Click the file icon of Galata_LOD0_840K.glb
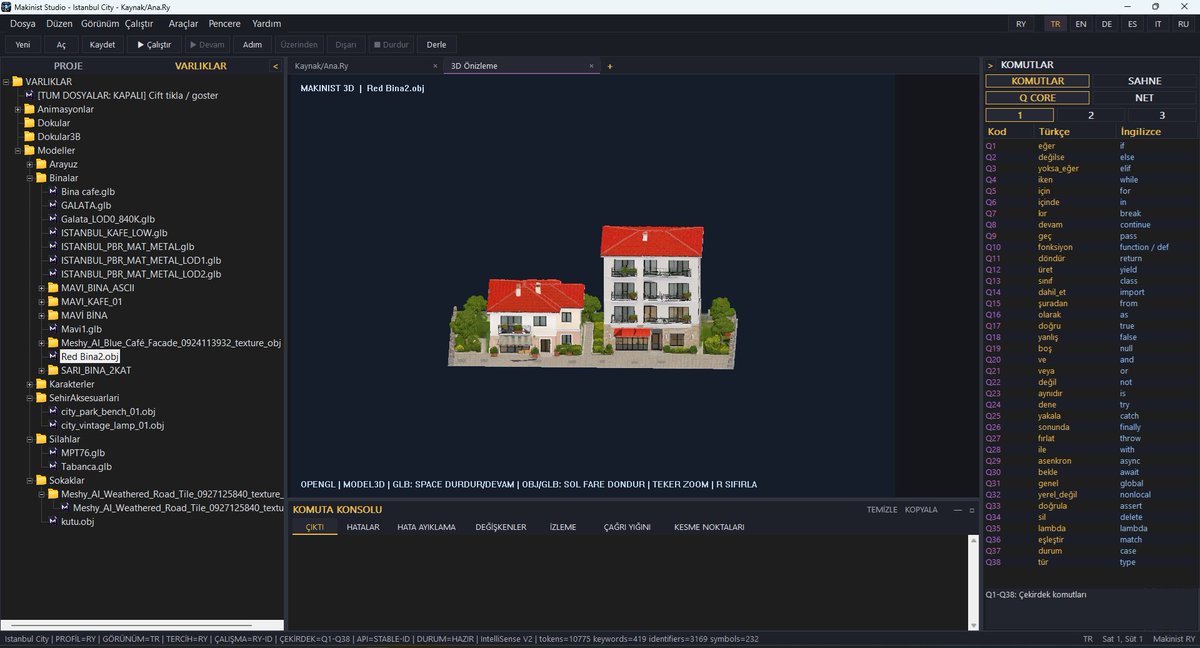1200x648 pixels. point(53,219)
